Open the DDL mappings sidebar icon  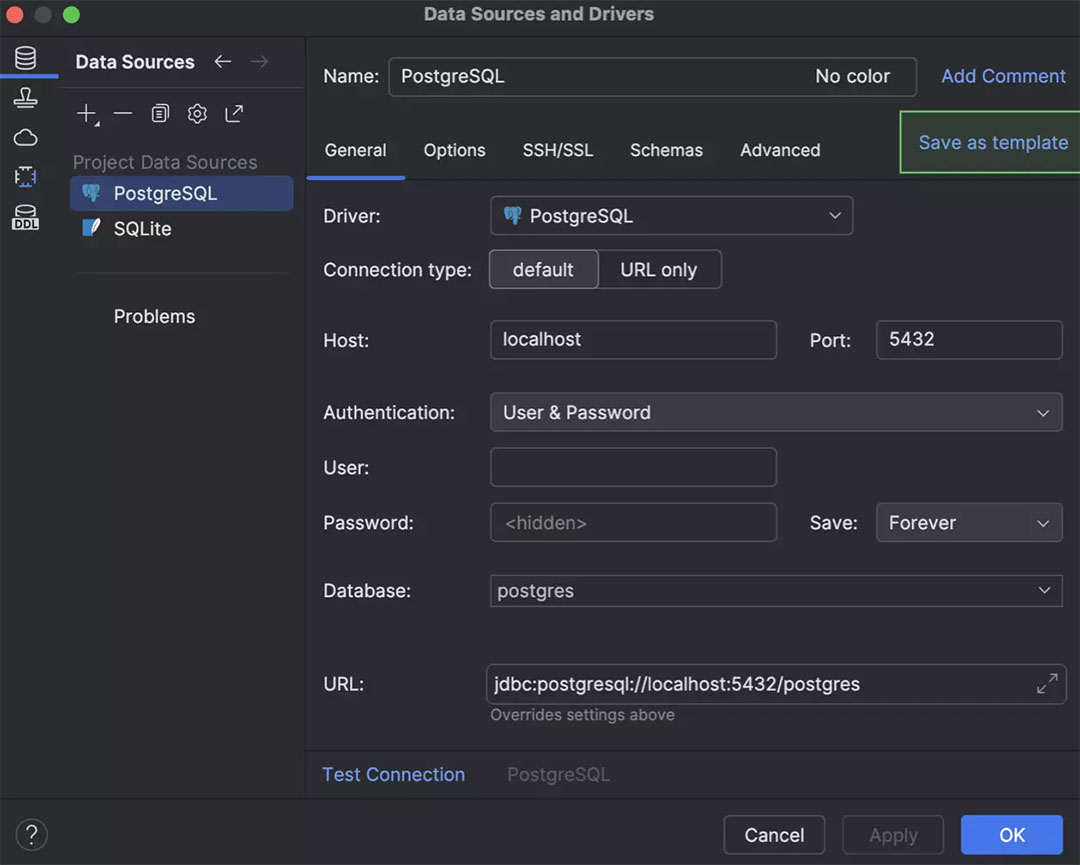tap(25, 217)
